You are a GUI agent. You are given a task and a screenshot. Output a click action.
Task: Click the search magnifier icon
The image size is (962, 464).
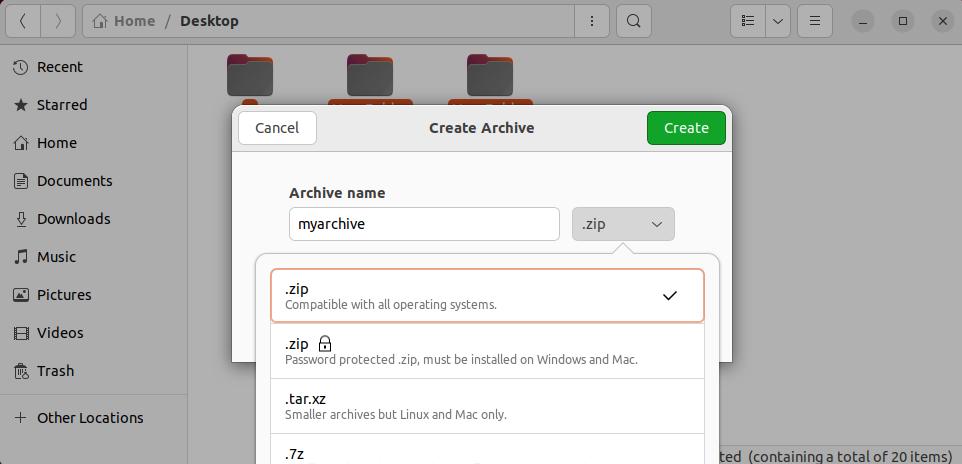tap(634, 21)
